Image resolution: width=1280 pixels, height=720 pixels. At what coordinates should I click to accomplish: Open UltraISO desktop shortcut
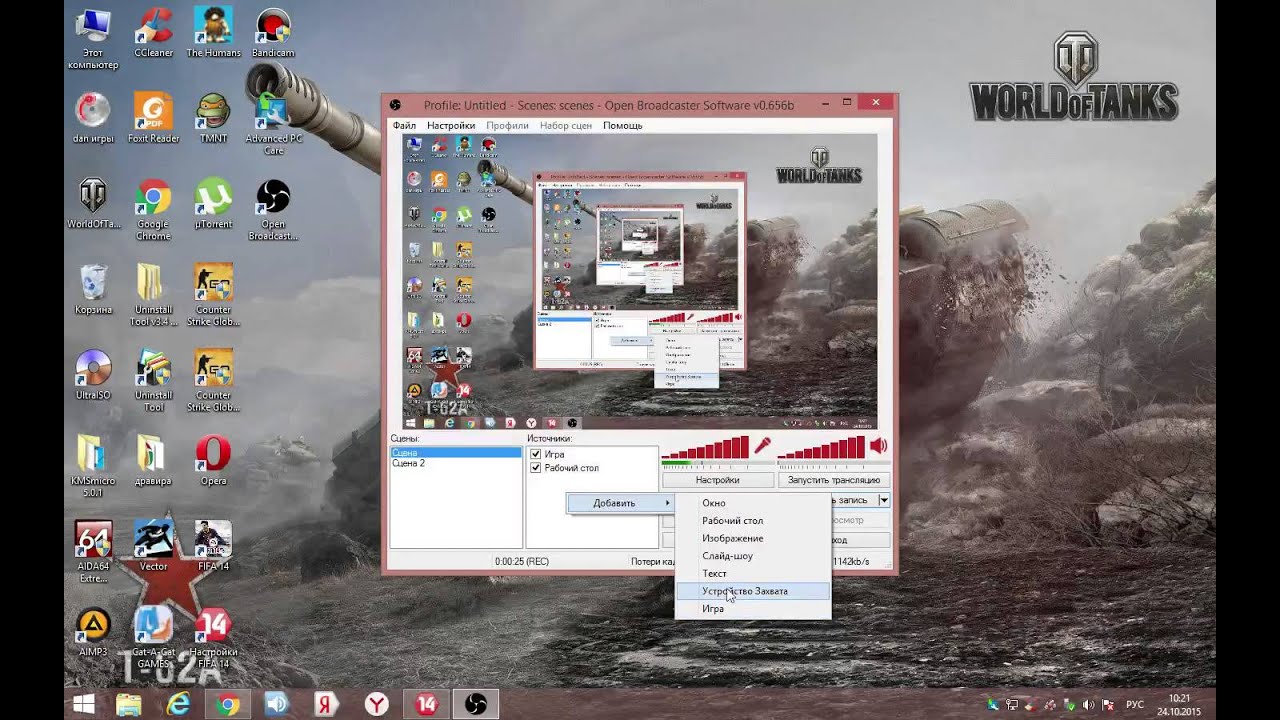tap(93, 375)
